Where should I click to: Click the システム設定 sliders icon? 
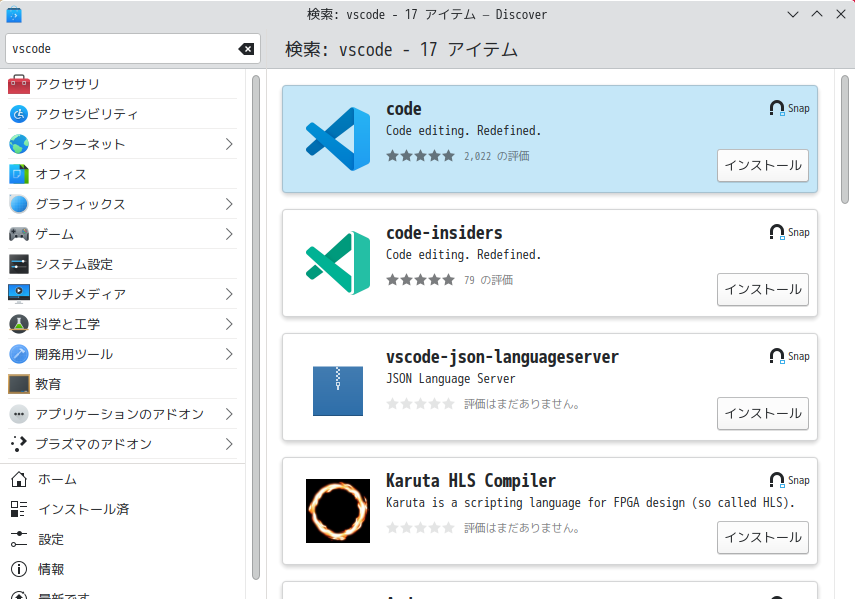[x=19, y=264]
